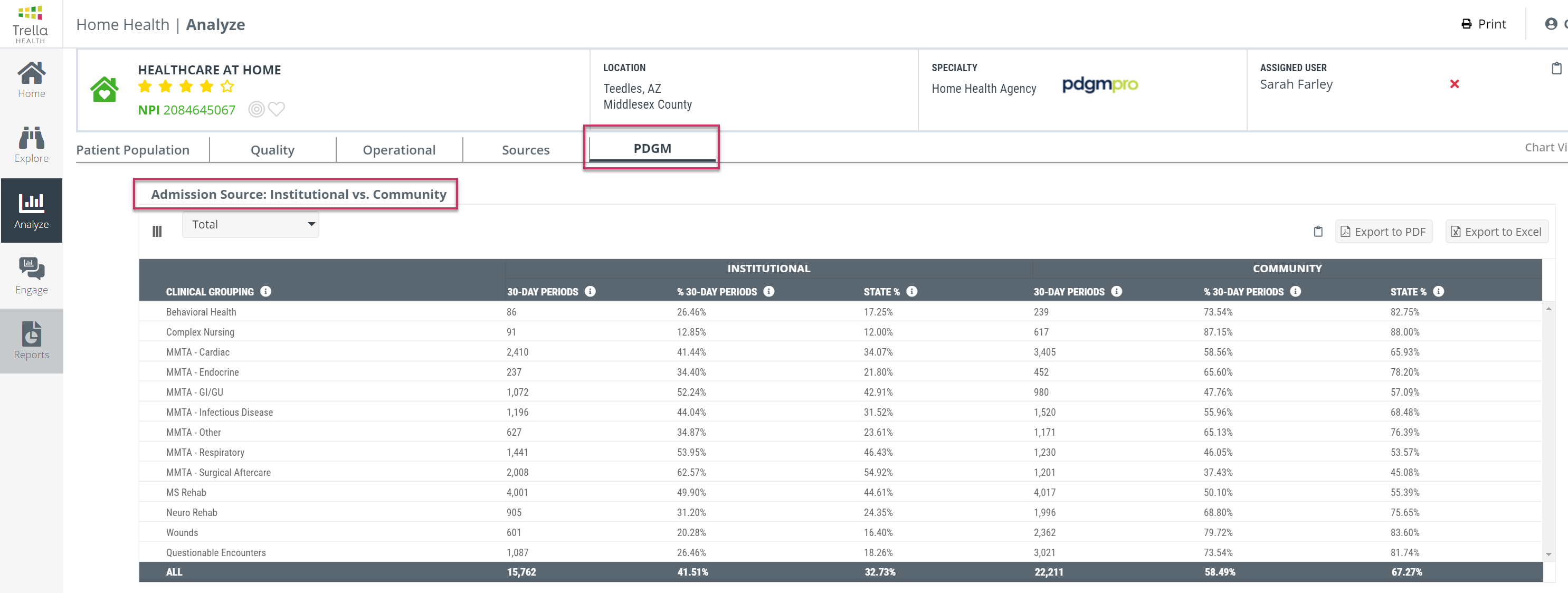
Task: Click HEALTHCARE AT HOME agency name
Action: [209, 69]
